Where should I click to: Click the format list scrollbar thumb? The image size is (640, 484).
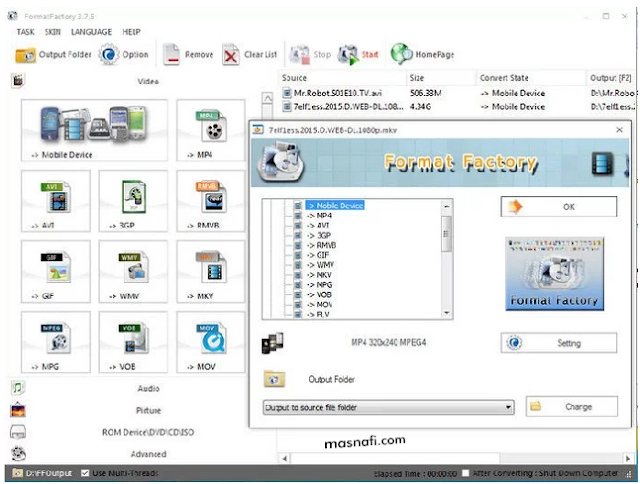(447, 234)
